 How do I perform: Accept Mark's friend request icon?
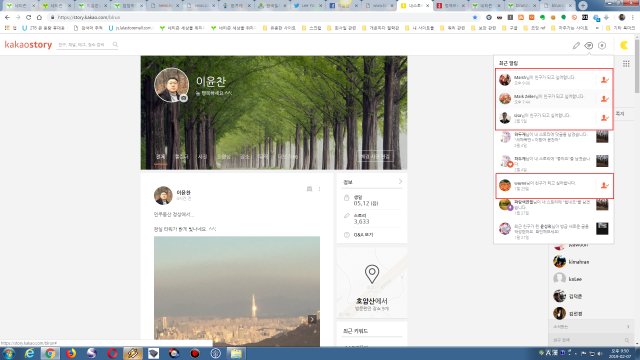pos(604,99)
